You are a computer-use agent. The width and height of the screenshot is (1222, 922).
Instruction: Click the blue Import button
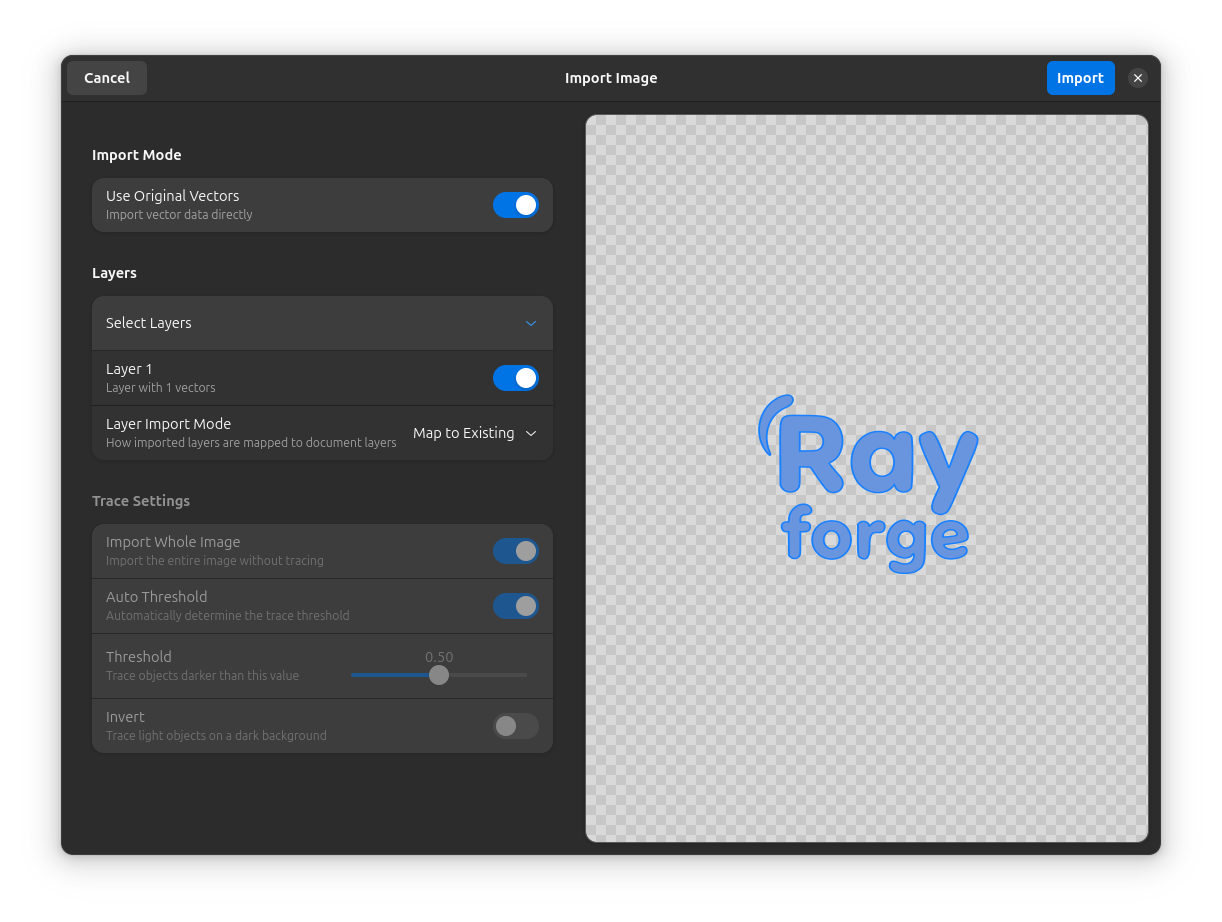(x=1081, y=77)
